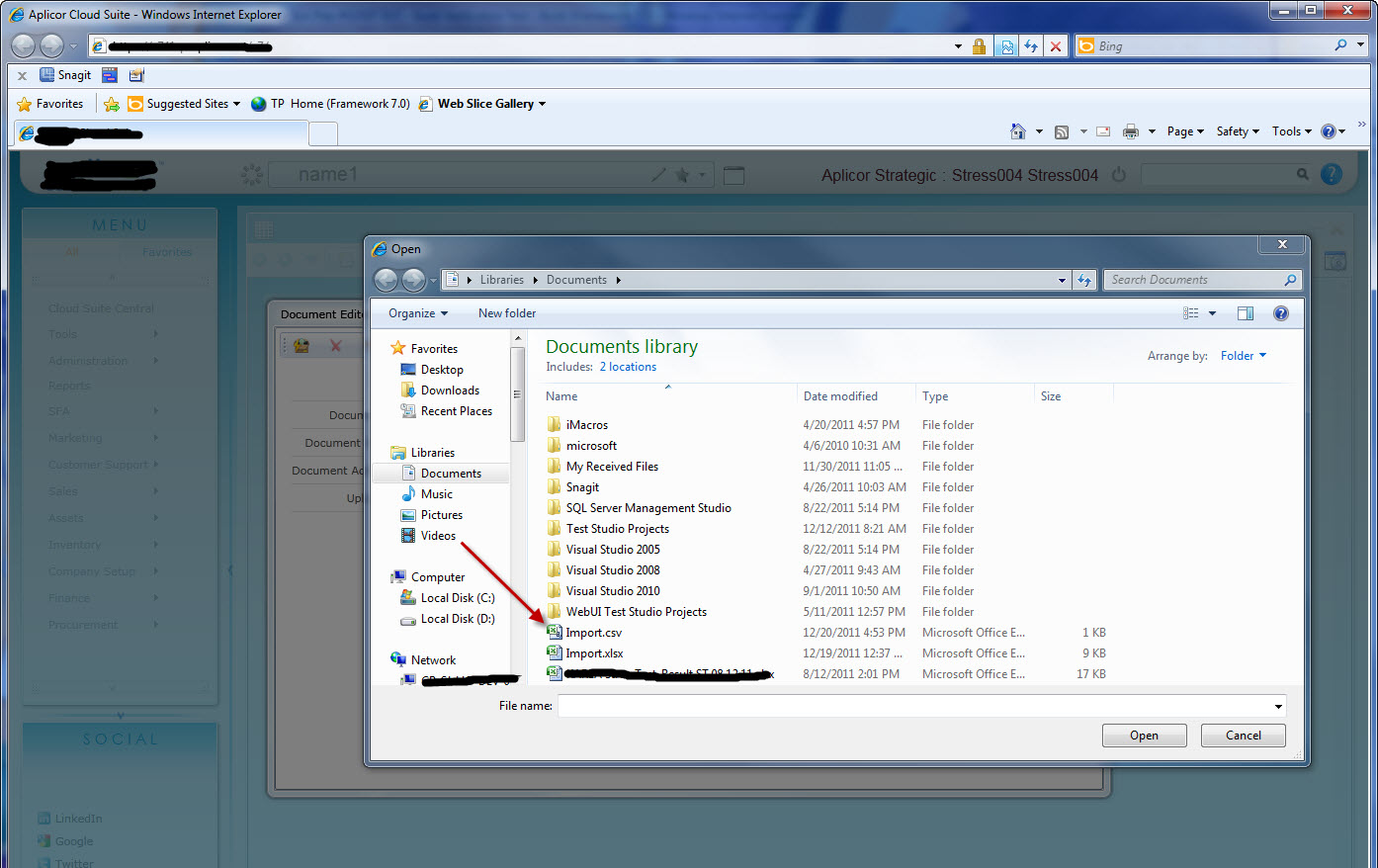
Task: Click the IE home icon in the command bar
Action: pos(1018,131)
